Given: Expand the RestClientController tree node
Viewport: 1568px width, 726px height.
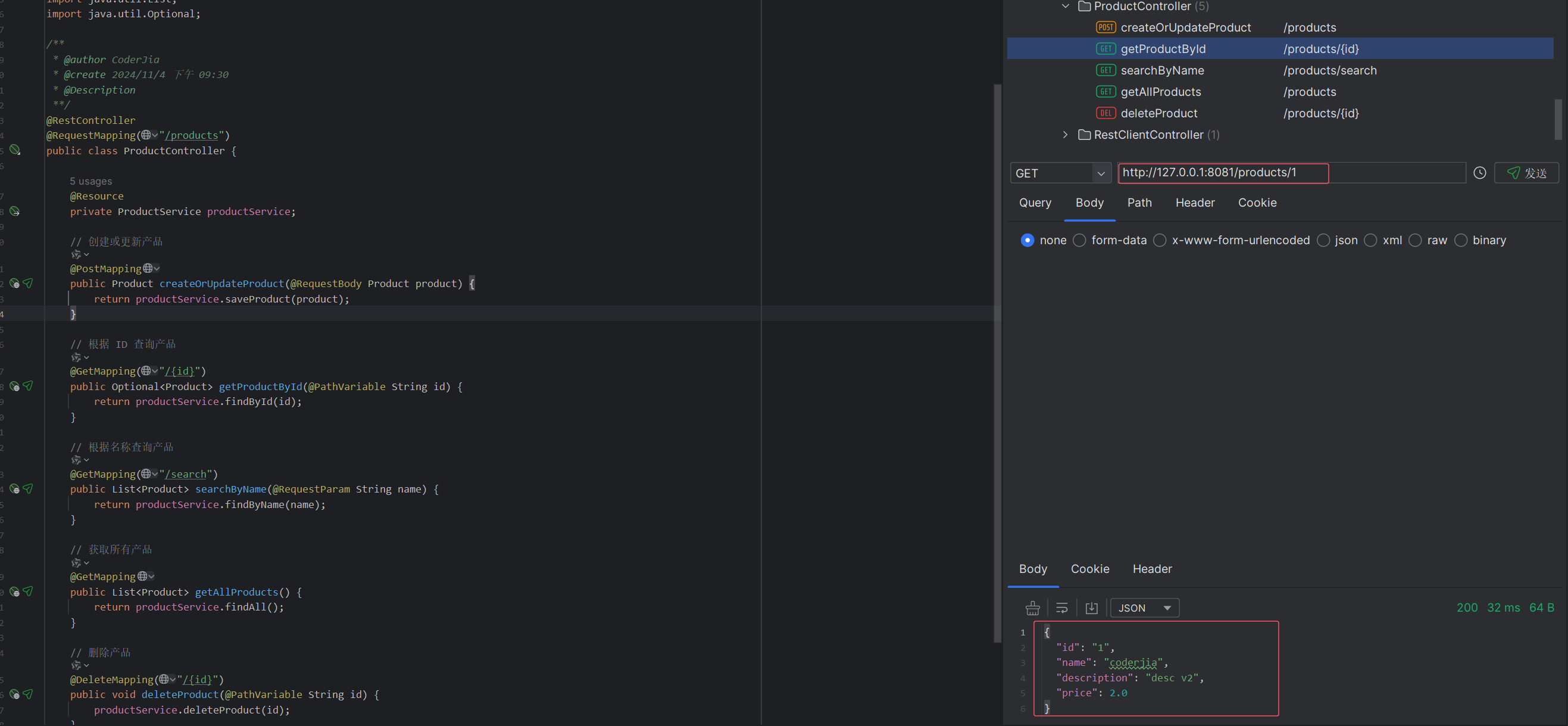Looking at the screenshot, I should tap(1064, 135).
